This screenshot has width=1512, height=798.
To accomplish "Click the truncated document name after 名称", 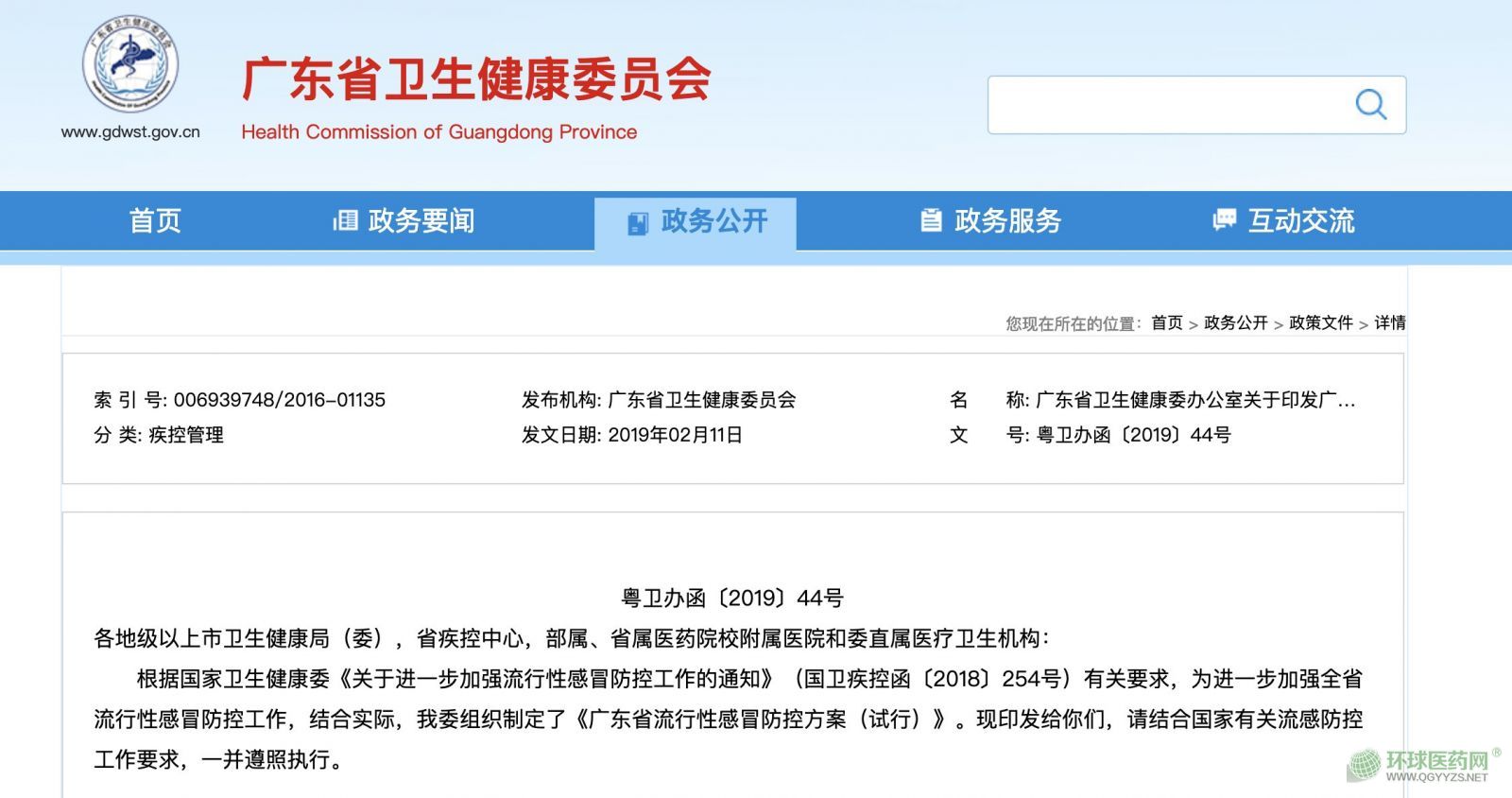I will [1195, 400].
